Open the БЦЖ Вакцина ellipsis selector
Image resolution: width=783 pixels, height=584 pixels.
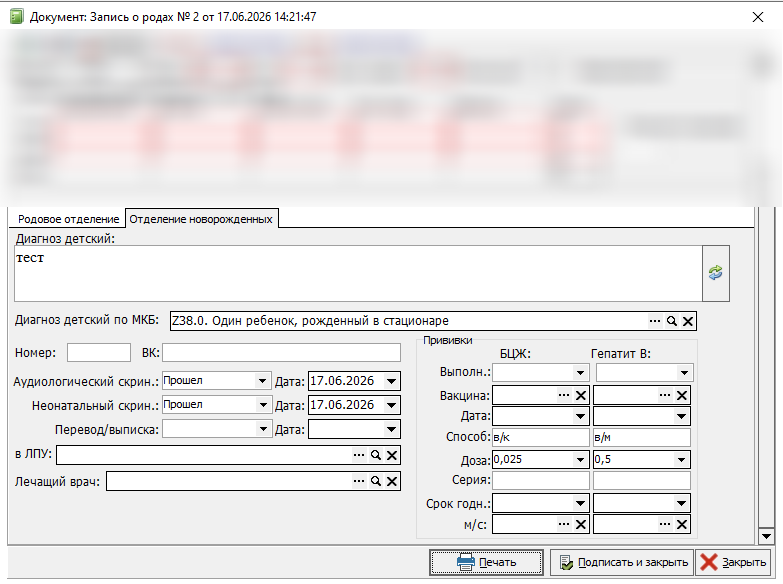click(564, 395)
